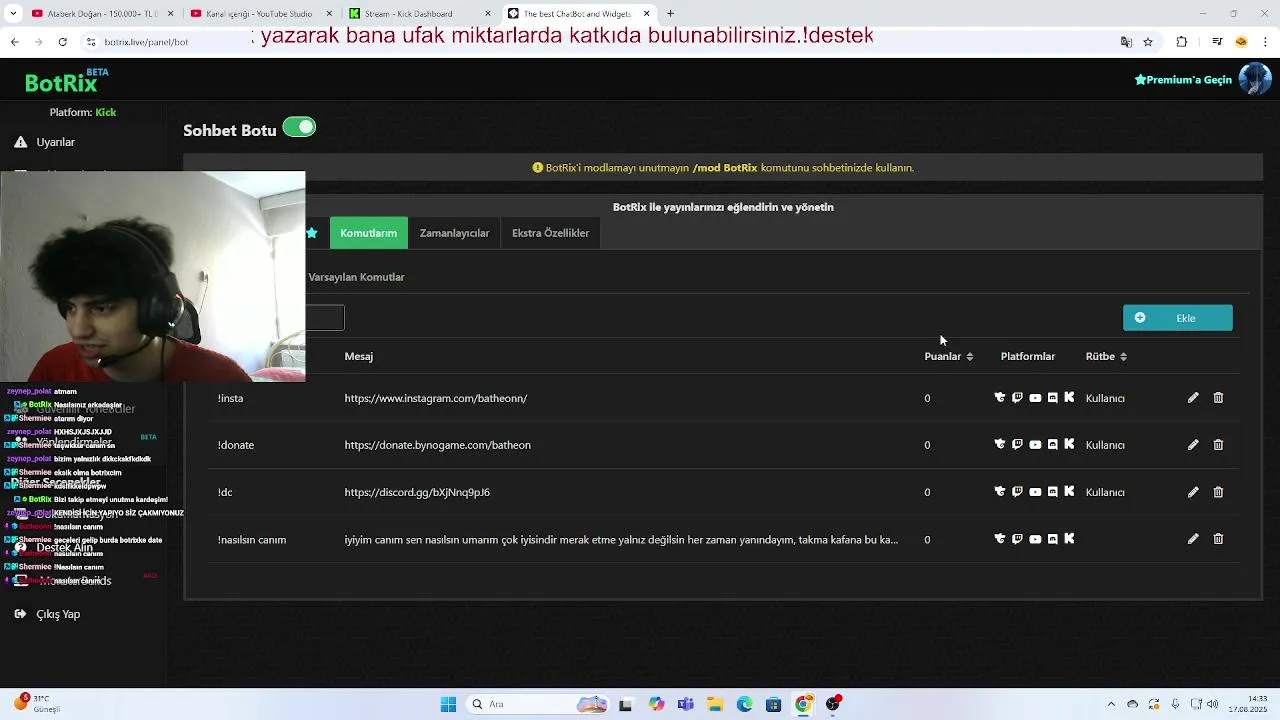Expand the system tray hidden icons chevron
Viewport: 1280px width, 720px height.
pyautogui.click(x=1111, y=704)
